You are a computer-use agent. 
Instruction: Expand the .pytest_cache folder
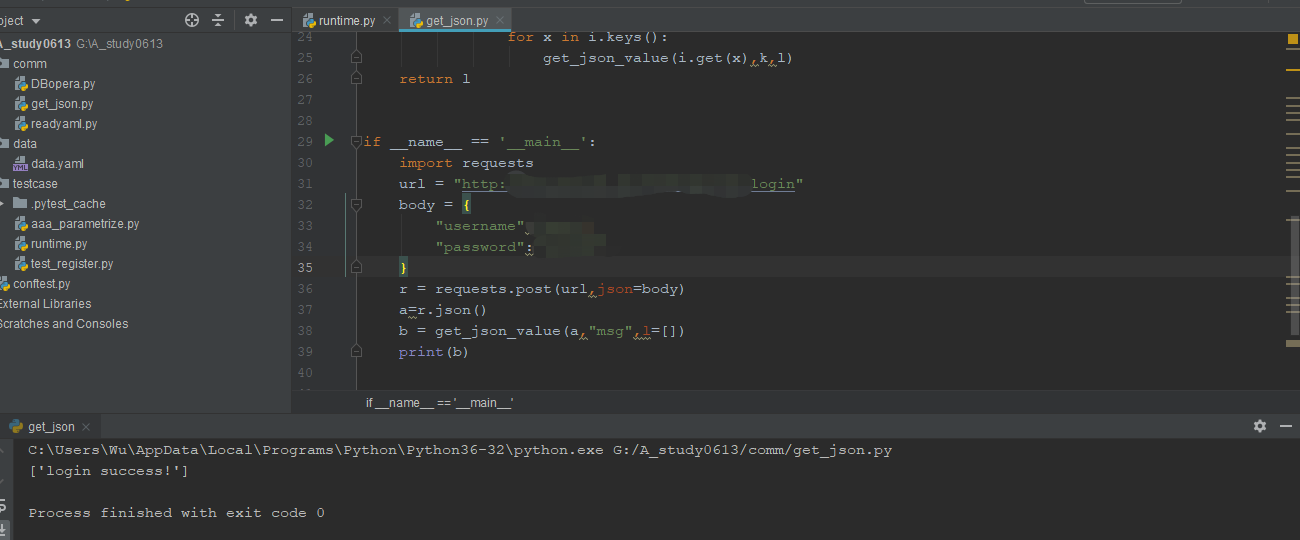[3, 203]
